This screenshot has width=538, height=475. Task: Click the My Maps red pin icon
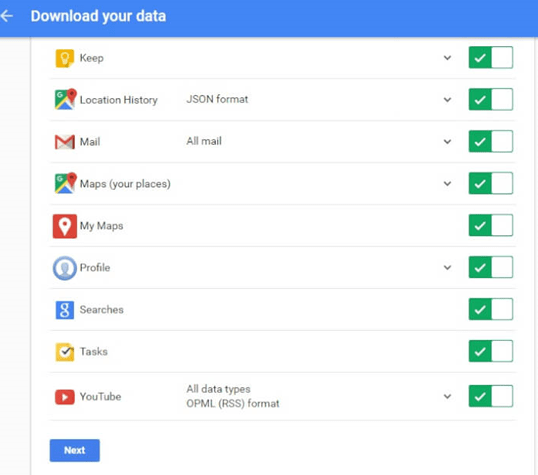(x=65, y=226)
